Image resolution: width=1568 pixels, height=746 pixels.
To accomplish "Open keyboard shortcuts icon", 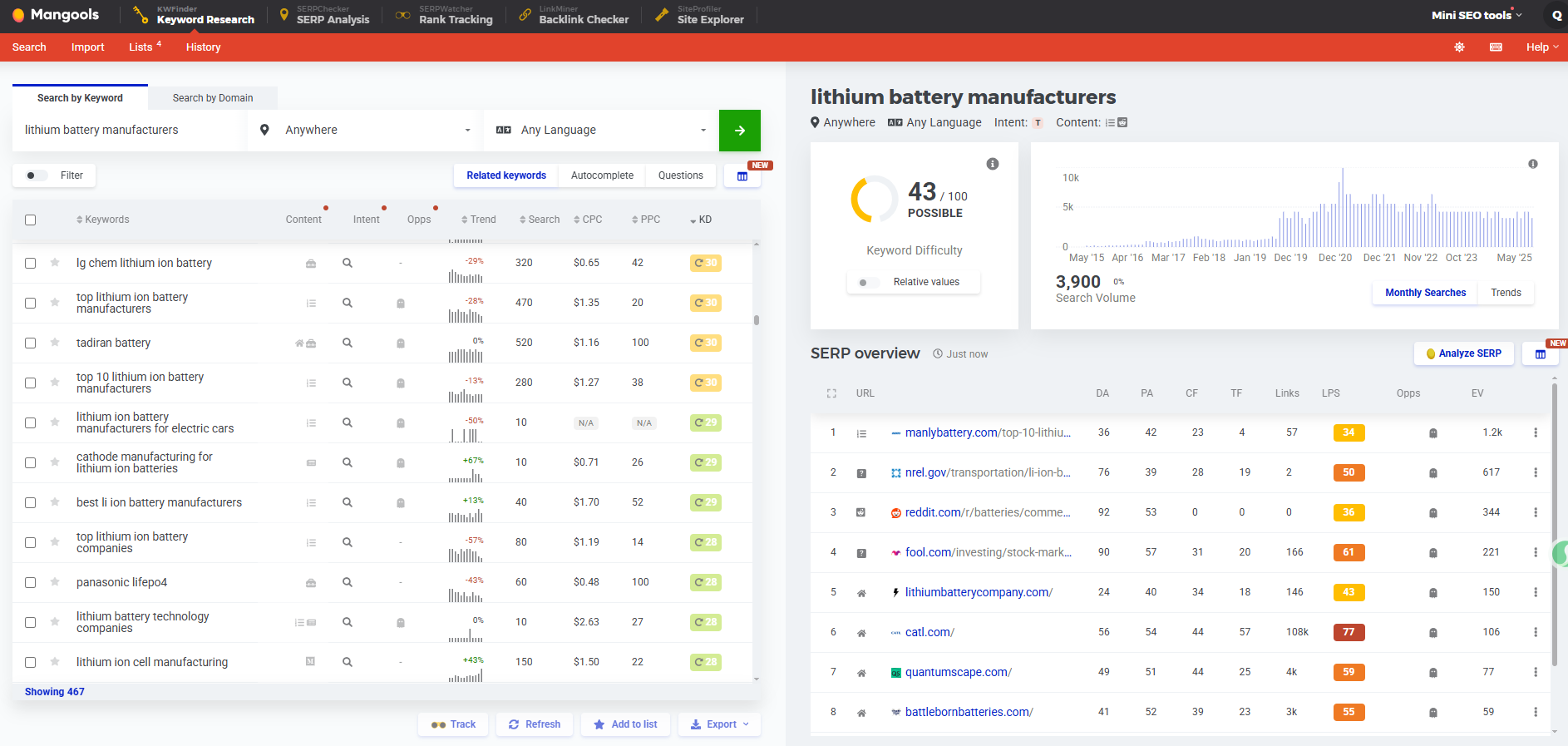I will (x=1496, y=47).
